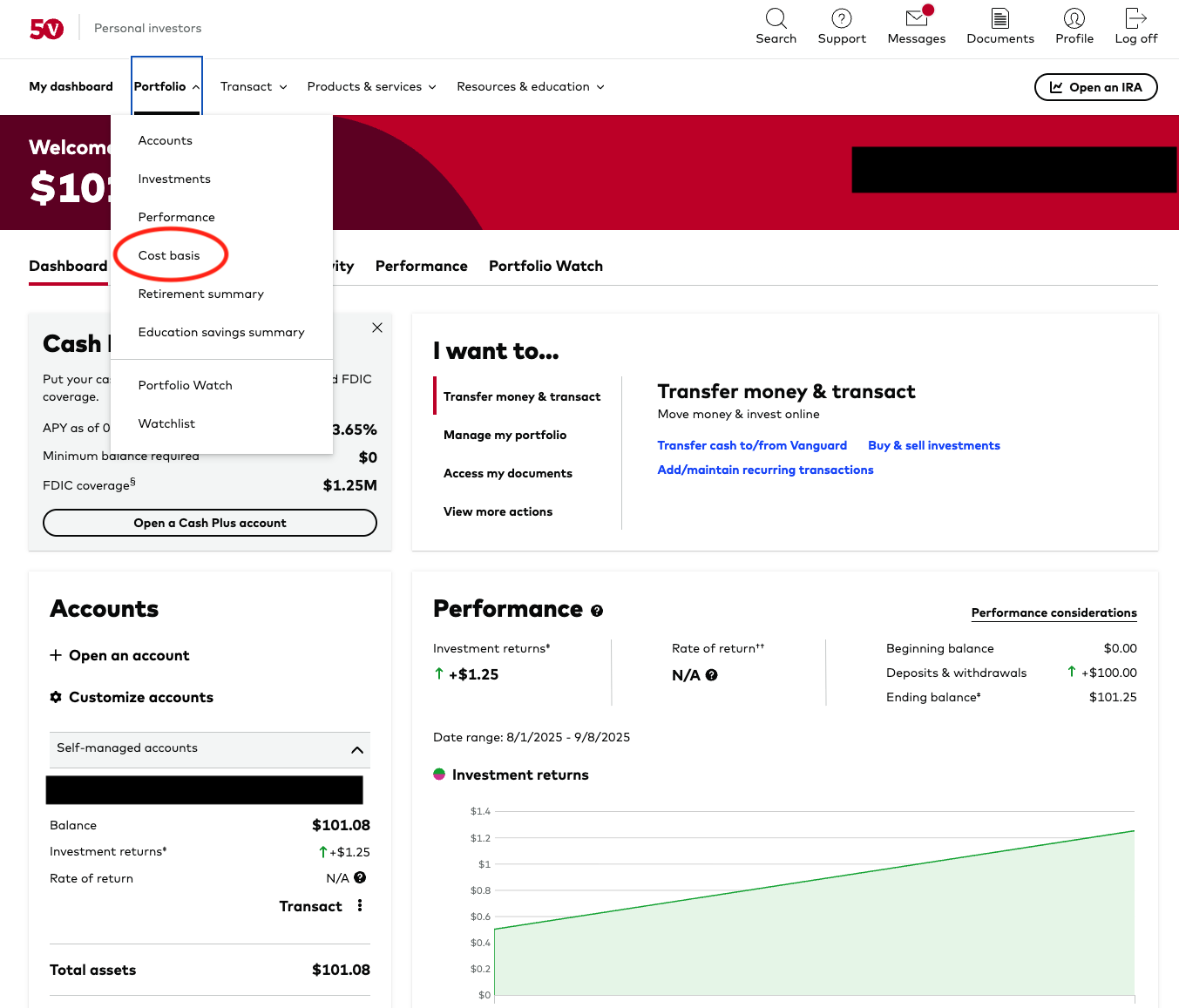The height and width of the screenshot is (1008, 1179).
Task: Switch to the Portfolio Watch tab
Action: click(x=545, y=266)
